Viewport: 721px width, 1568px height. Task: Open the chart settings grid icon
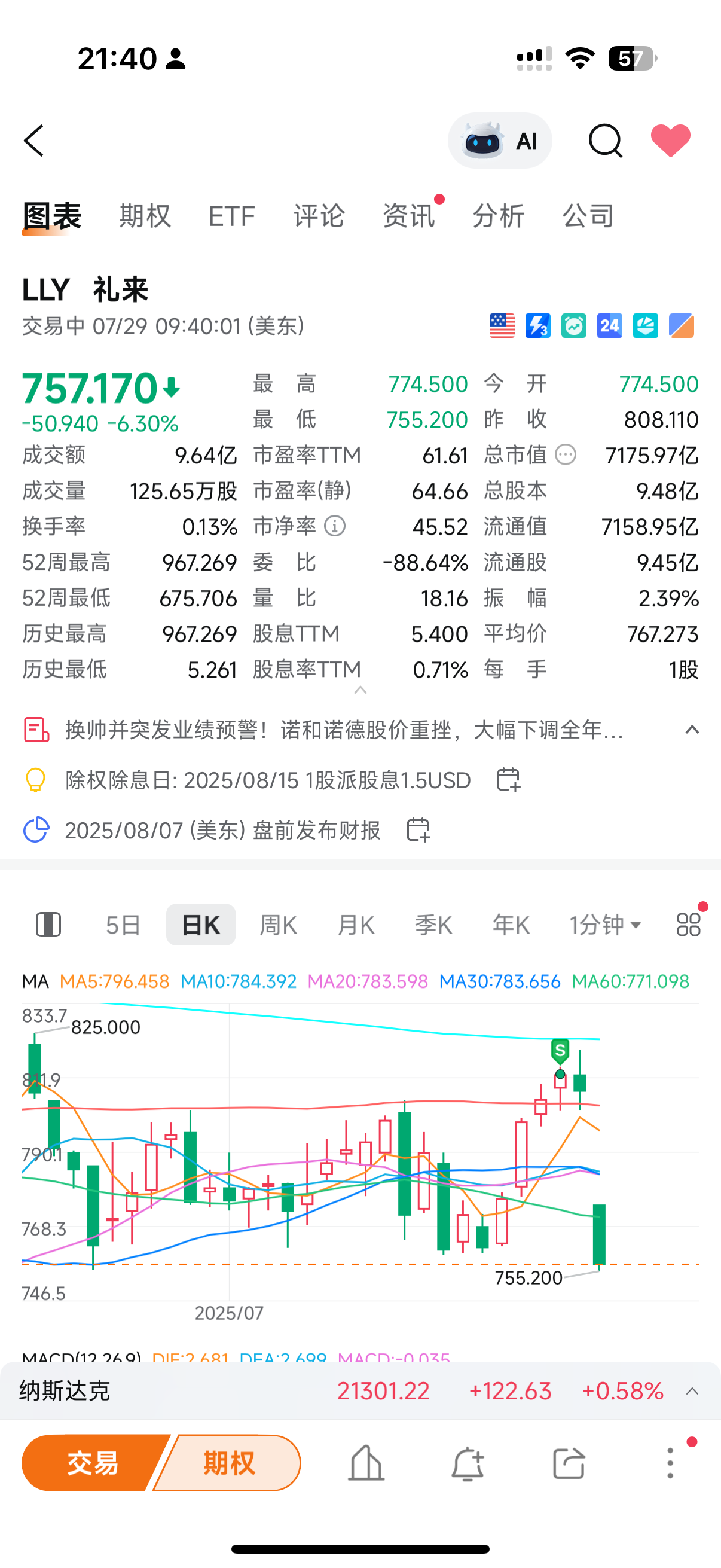coord(689,925)
